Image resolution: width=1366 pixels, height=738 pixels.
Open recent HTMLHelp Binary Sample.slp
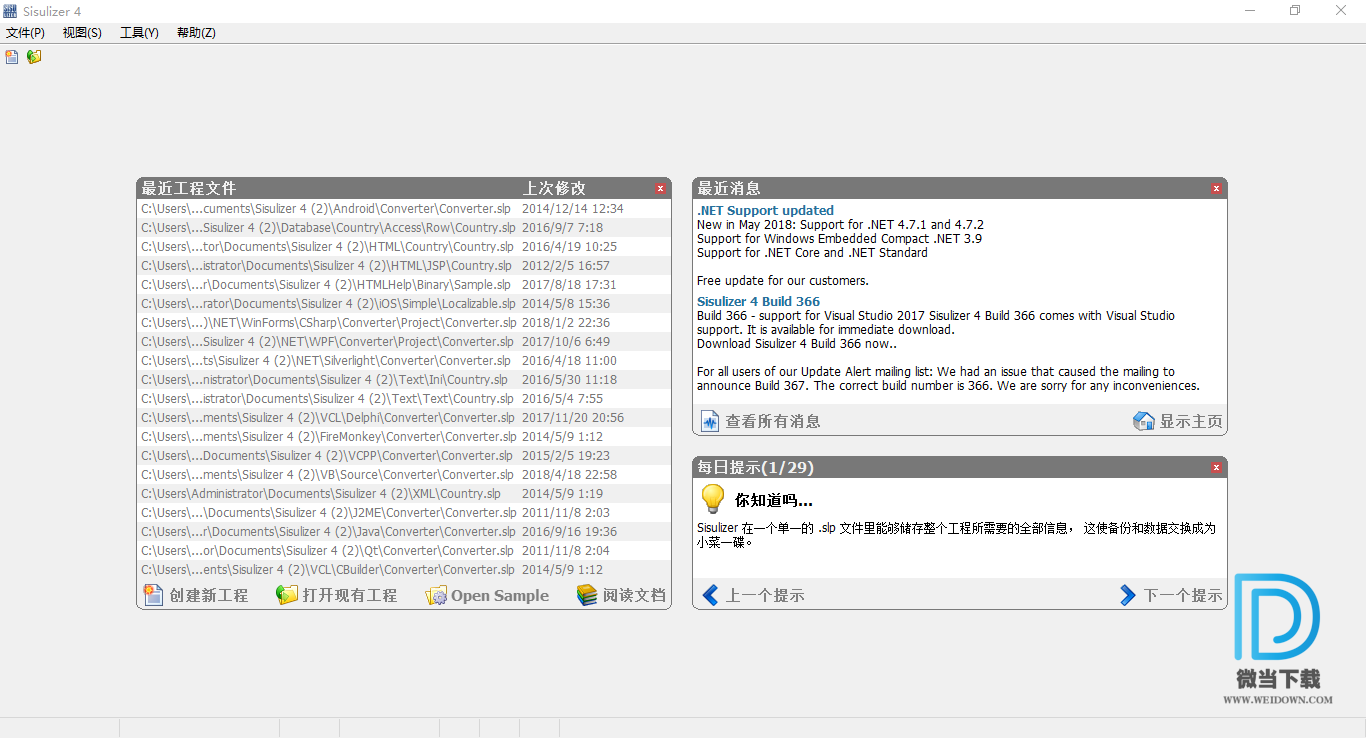coord(404,285)
